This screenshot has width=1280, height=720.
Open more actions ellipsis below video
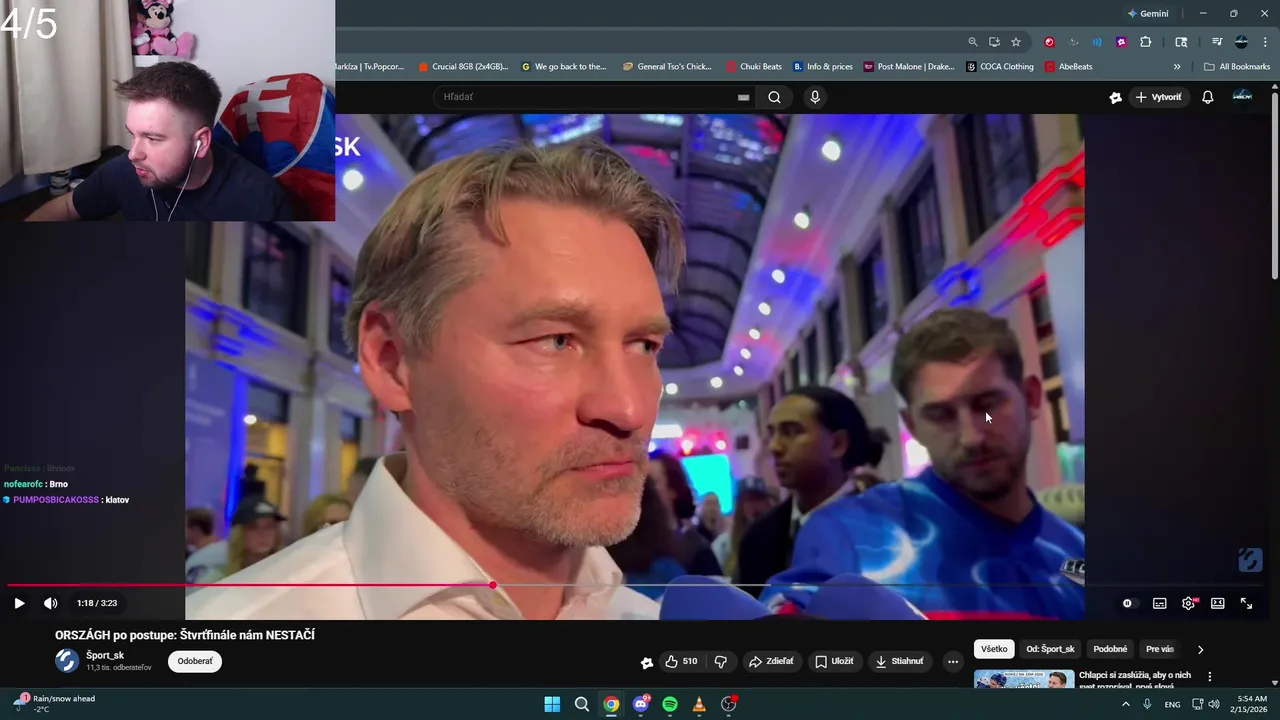tap(953, 661)
